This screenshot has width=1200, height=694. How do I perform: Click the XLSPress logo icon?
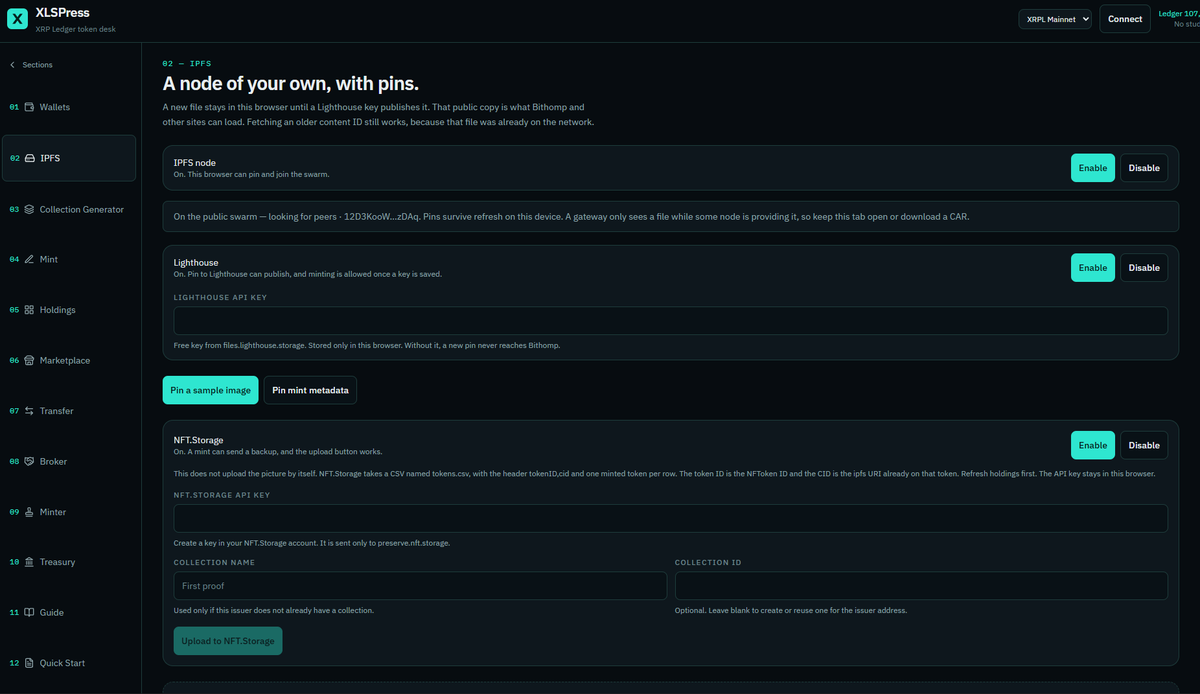[x=18, y=19]
